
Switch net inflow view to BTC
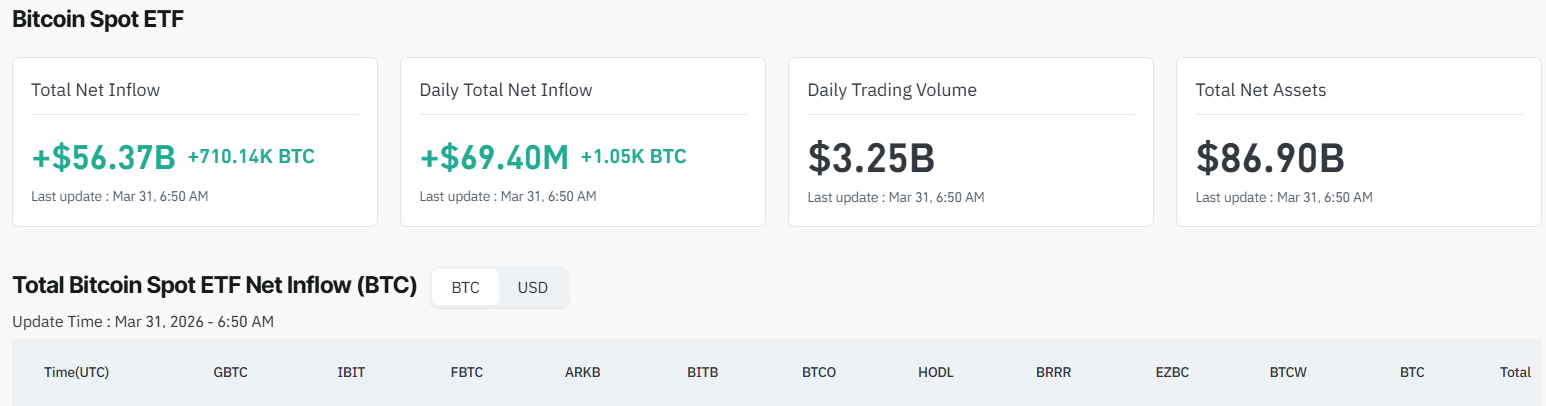pyautogui.click(x=465, y=288)
